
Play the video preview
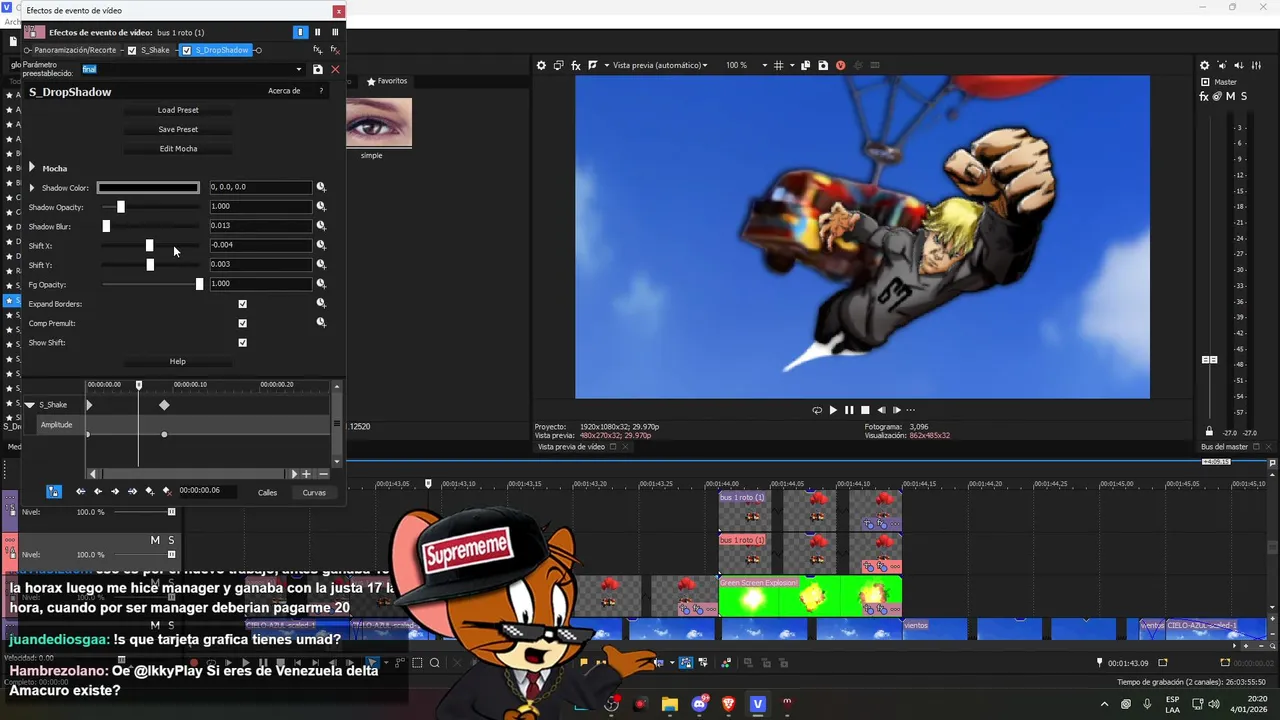click(x=833, y=410)
